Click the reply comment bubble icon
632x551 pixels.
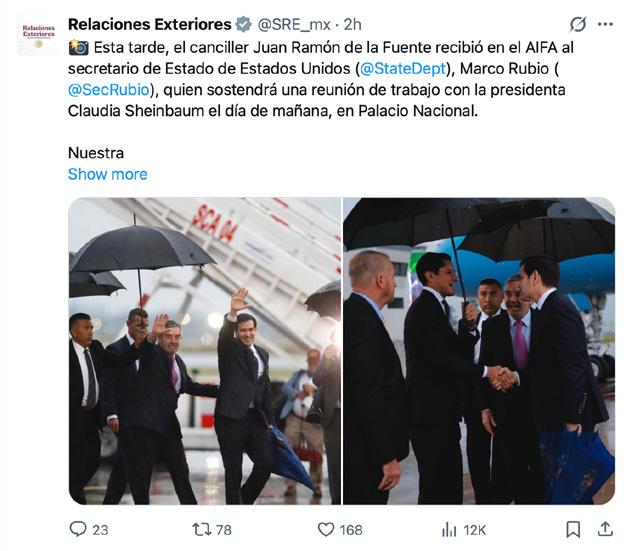pos(78,529)
